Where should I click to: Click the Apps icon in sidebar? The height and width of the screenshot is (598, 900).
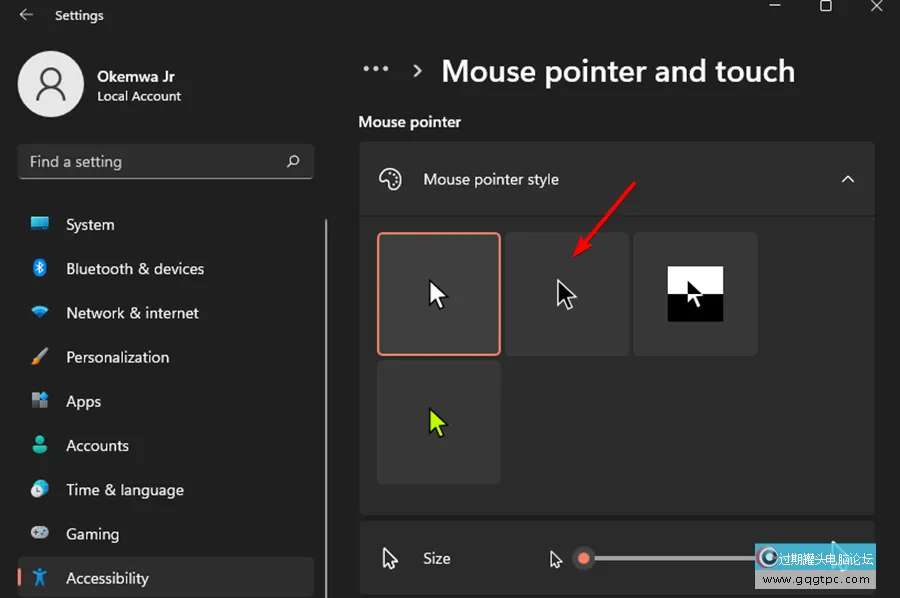tap(40, 401)
